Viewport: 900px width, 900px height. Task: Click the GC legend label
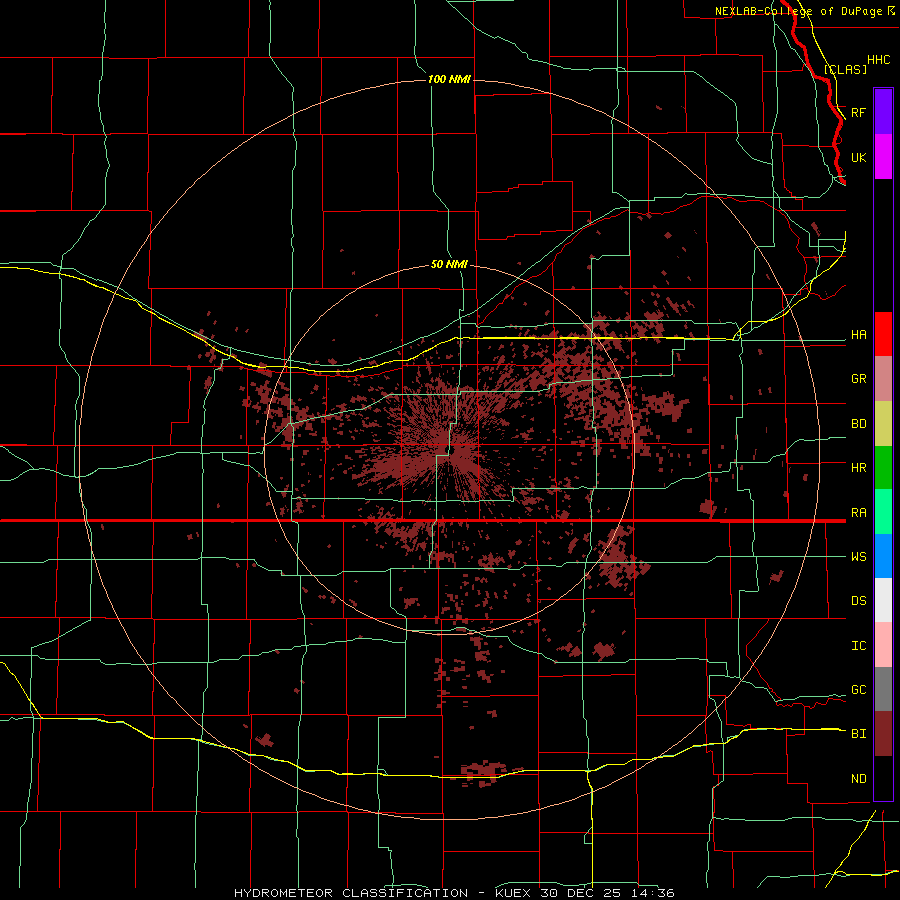coord(858,689)
